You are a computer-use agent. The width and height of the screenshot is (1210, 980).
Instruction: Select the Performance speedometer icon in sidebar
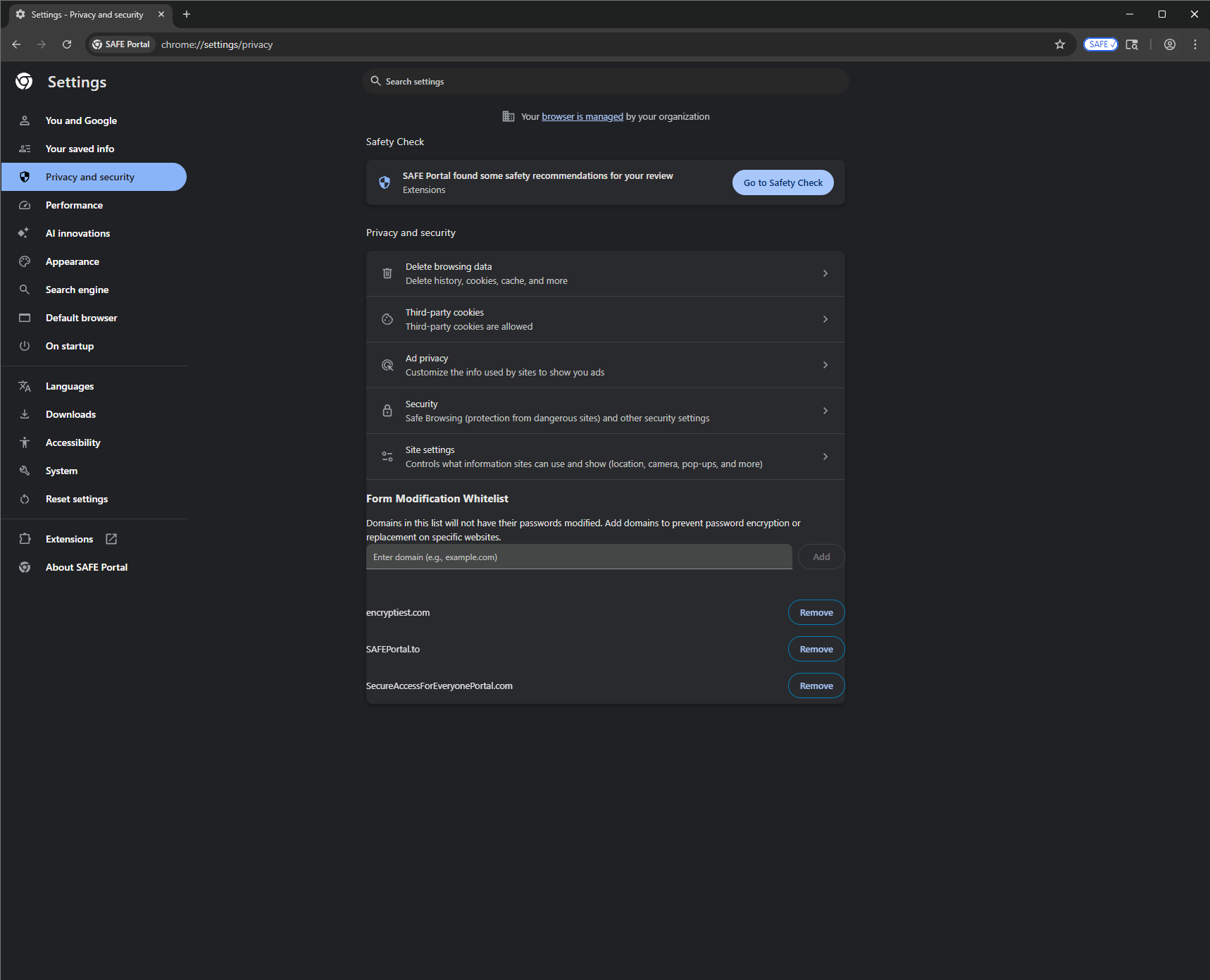(x=25, y=205)
